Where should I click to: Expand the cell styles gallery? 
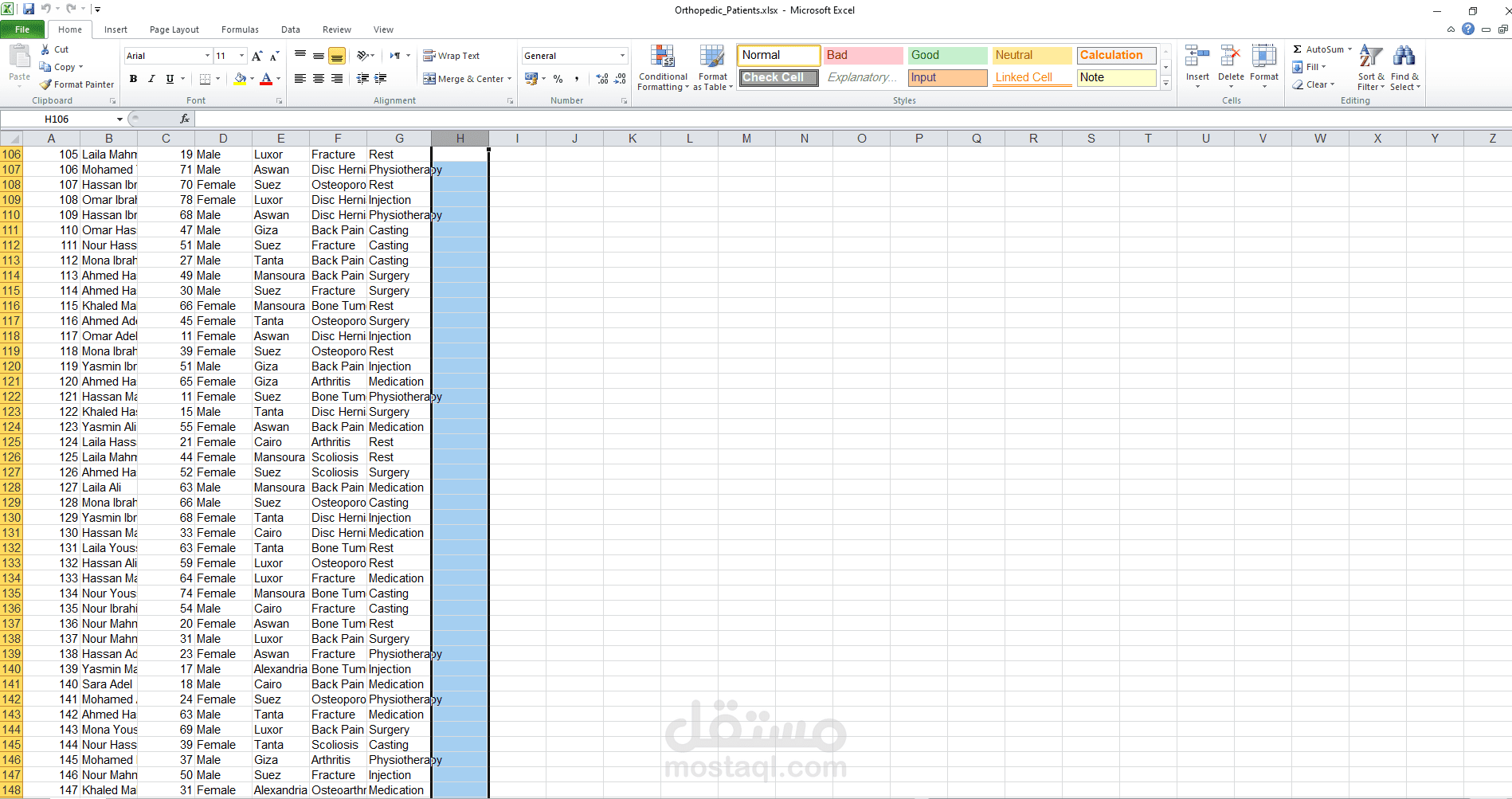point(1165,83)
